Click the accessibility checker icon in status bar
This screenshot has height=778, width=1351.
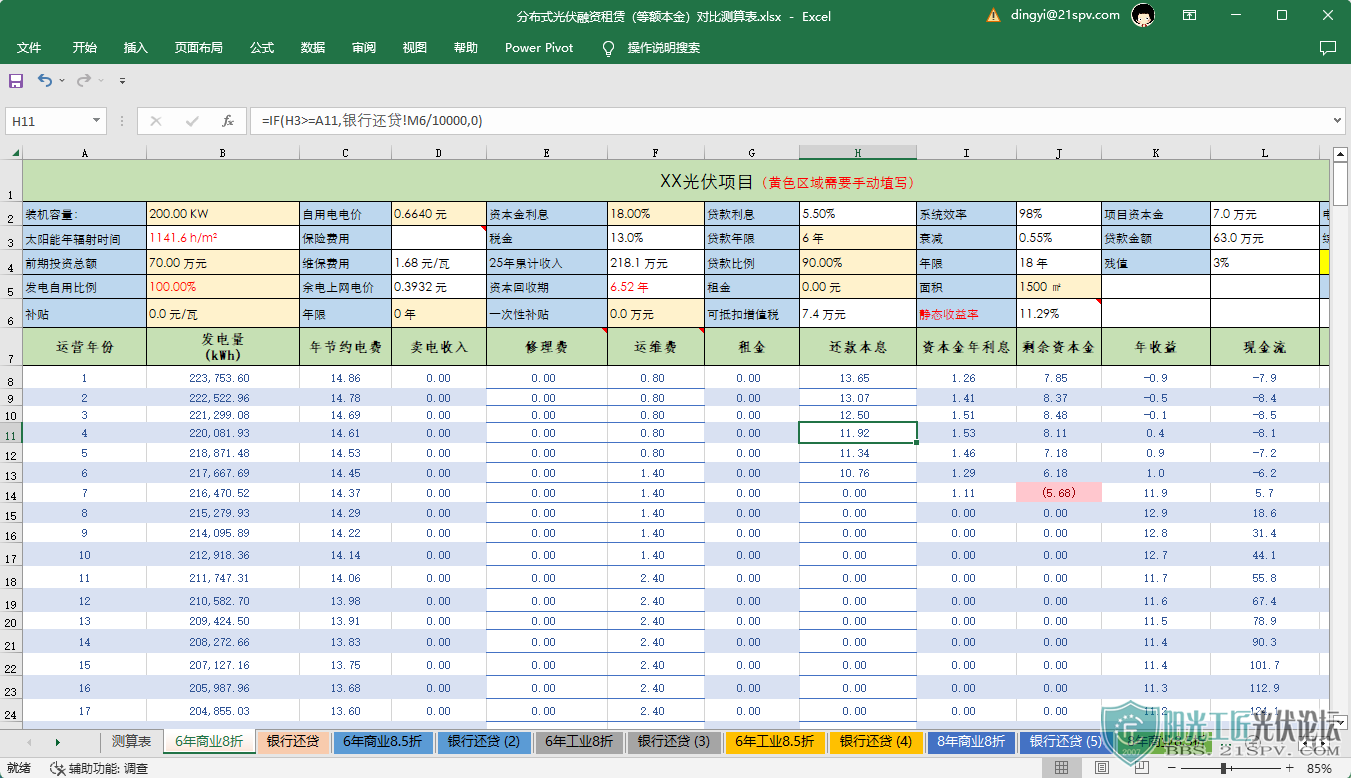57,768
